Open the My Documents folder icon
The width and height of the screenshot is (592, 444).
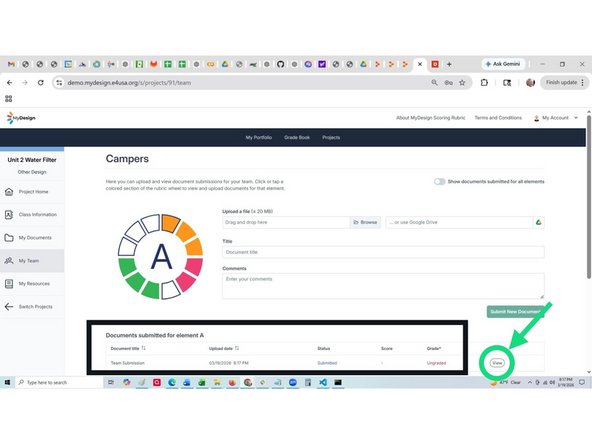coord(9,237)
